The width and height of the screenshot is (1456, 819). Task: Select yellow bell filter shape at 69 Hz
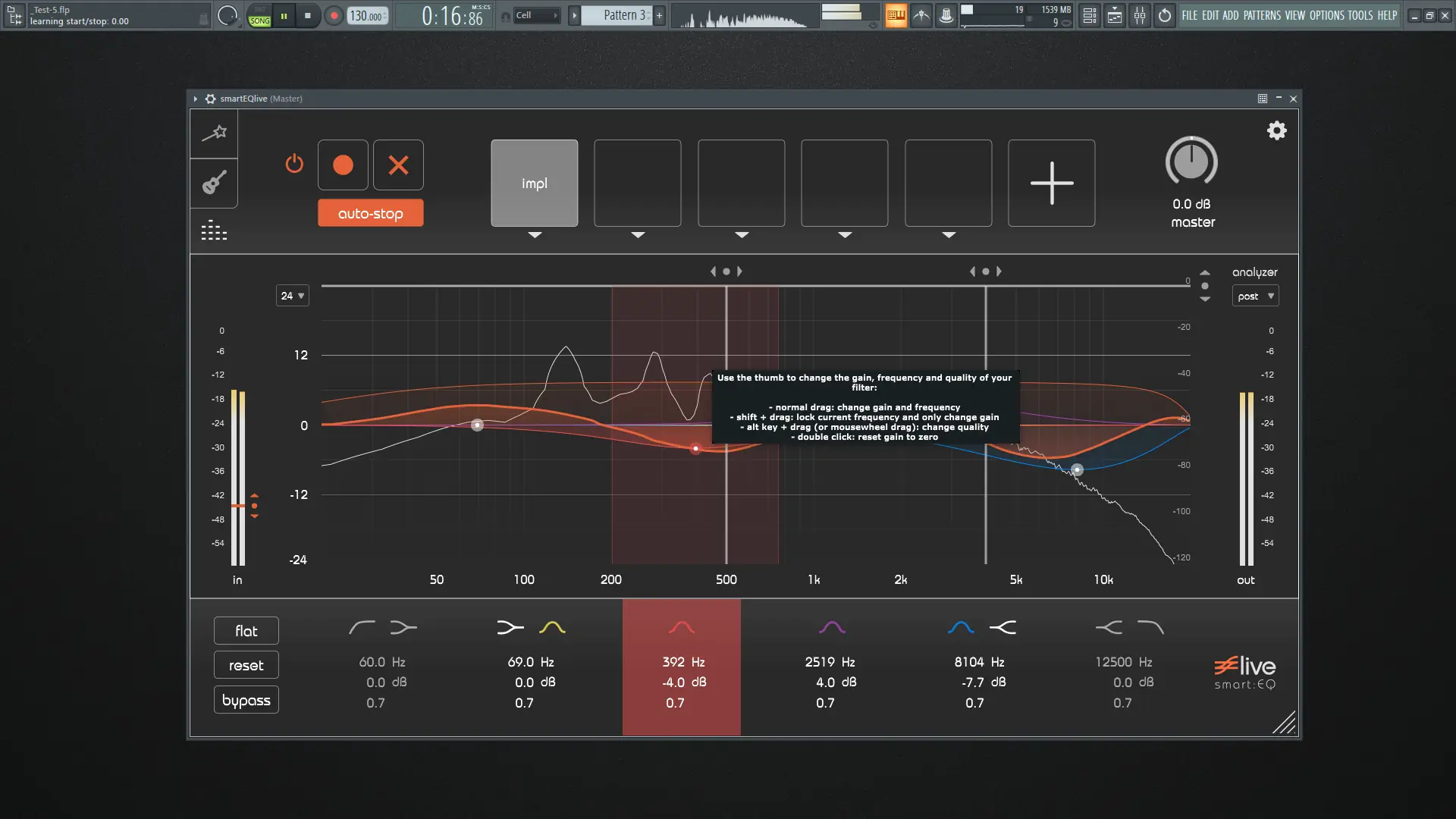point(552,627)
